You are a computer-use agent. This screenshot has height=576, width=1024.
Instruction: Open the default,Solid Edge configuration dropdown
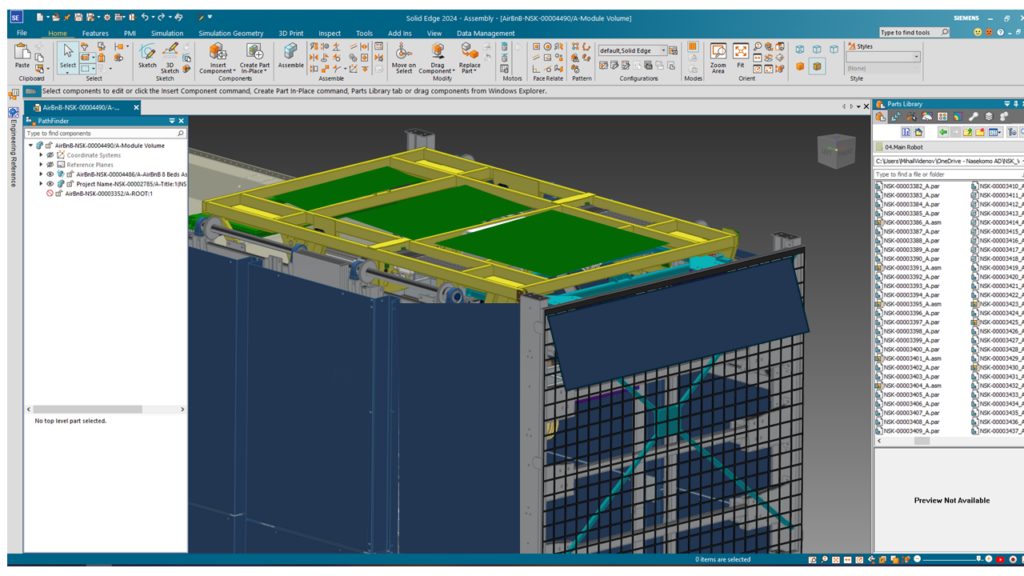tap(664, 50)
